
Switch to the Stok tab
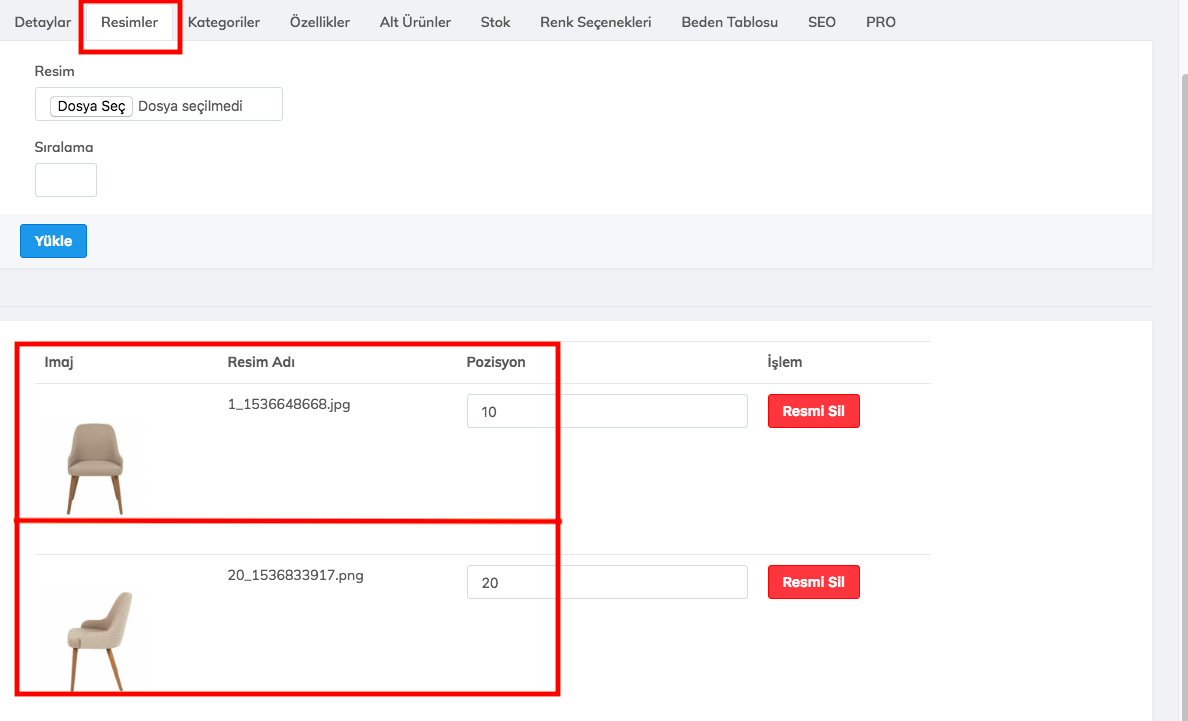point(495,22)
